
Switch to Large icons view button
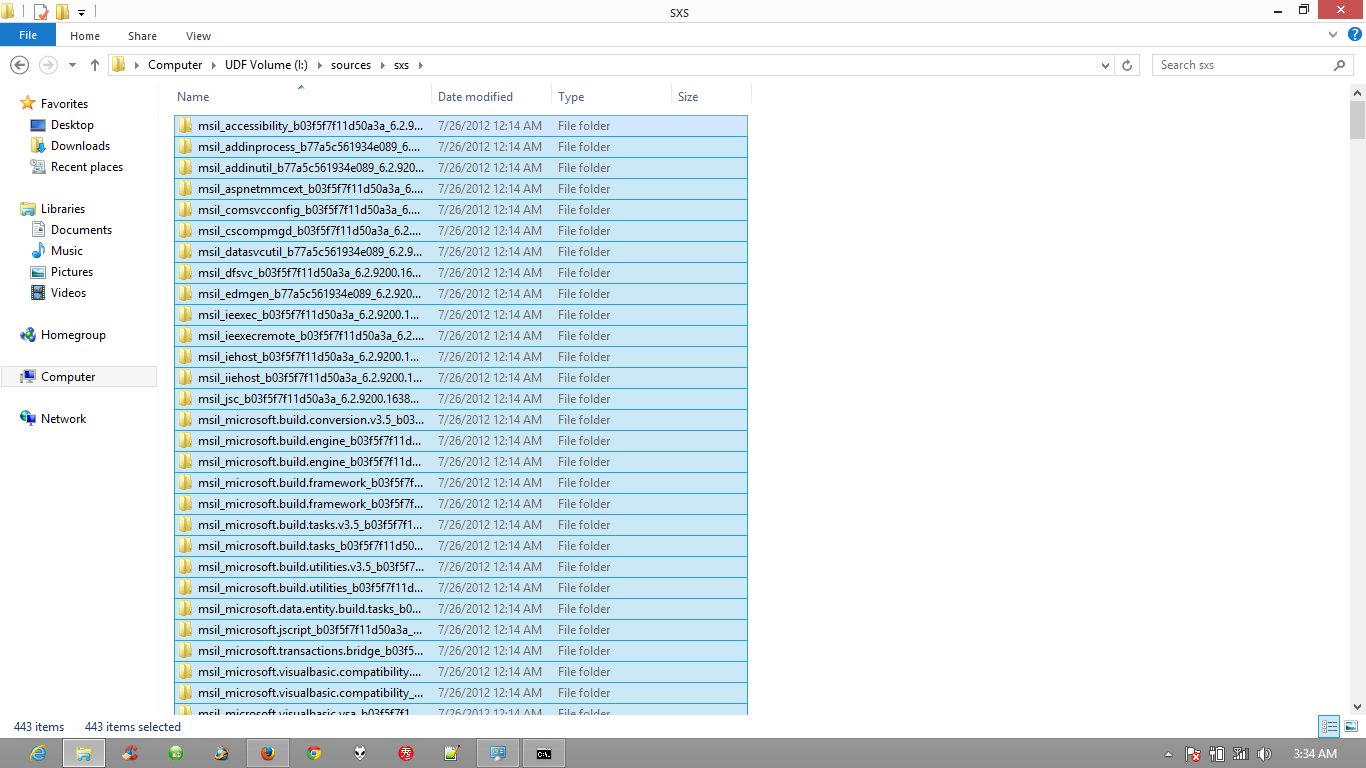pyautogui.click(x=1351, y=727)
